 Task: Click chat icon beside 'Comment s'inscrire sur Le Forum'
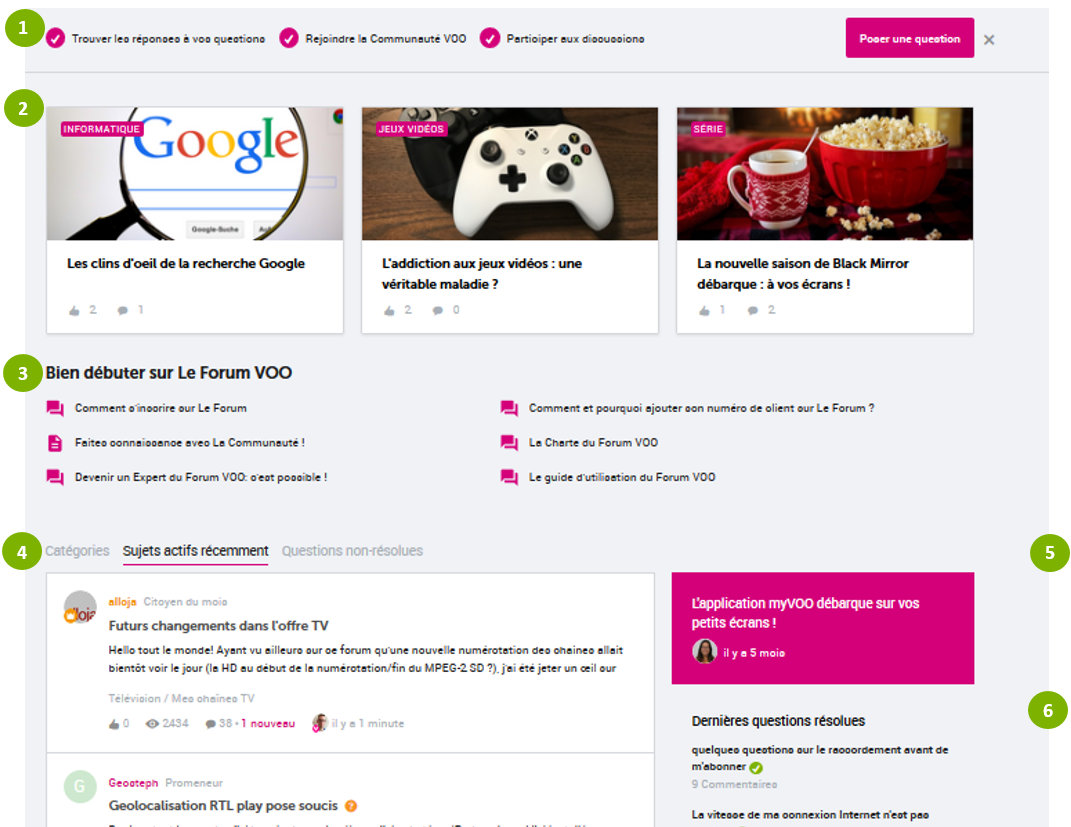(x=55, y=408)
